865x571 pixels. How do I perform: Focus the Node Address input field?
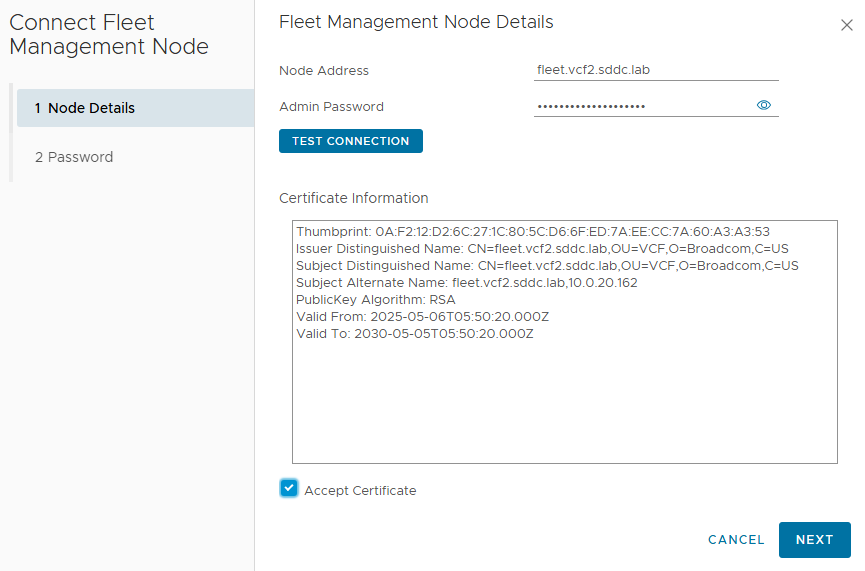655,70
